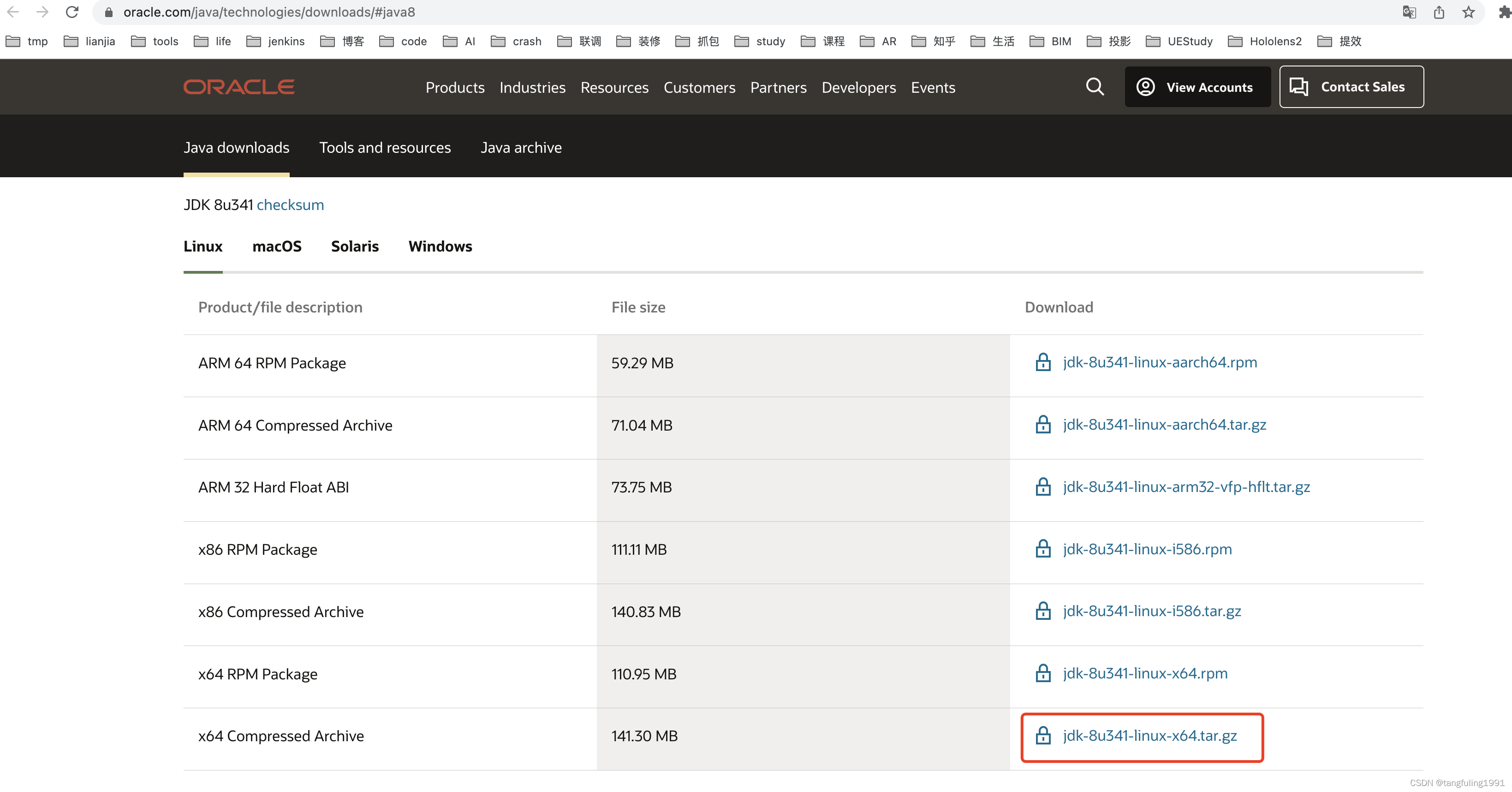Download jdk-8u341-linux-aarch64.rpm
Screen dimensions: 1512x792
tap(1160, 362)
